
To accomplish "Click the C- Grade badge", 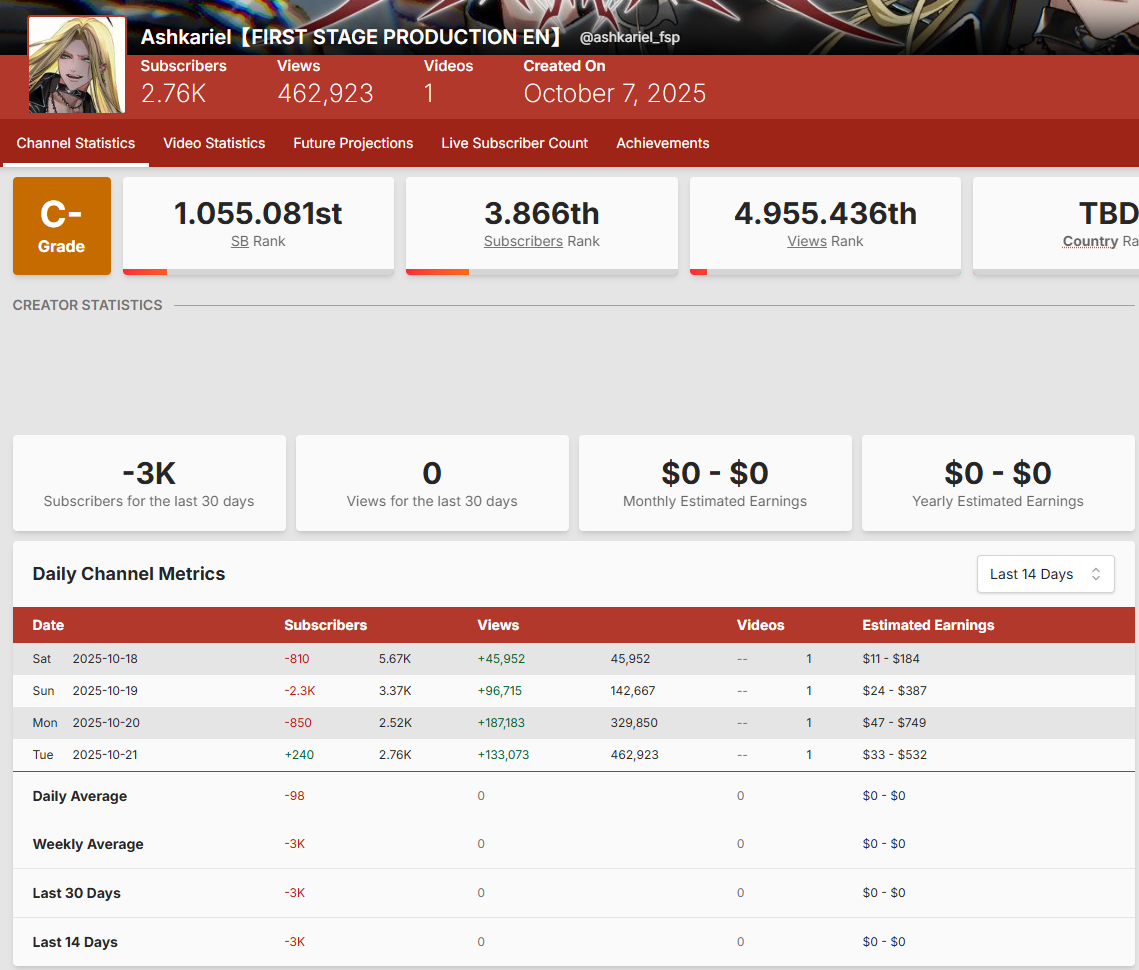I will (62, 226).
